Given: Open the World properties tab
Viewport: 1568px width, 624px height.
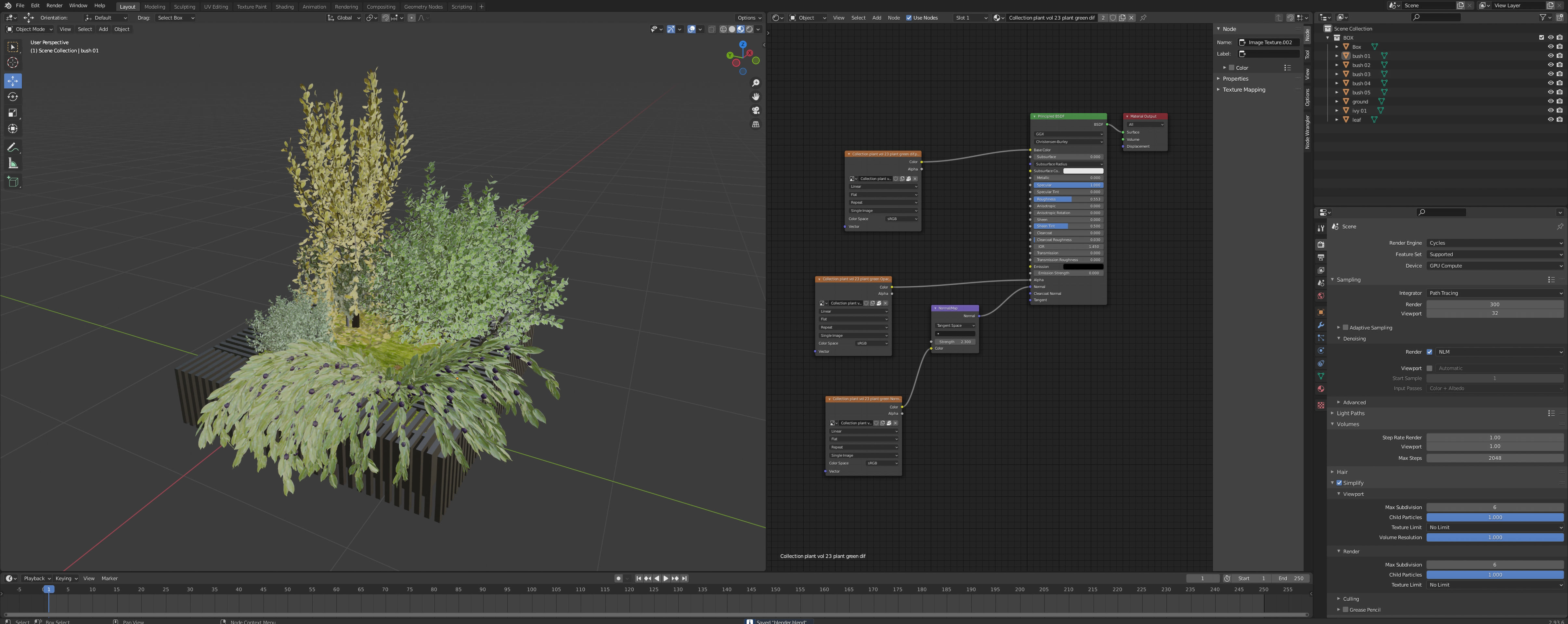Looking at the screenshot, I should click(1320, 296).
